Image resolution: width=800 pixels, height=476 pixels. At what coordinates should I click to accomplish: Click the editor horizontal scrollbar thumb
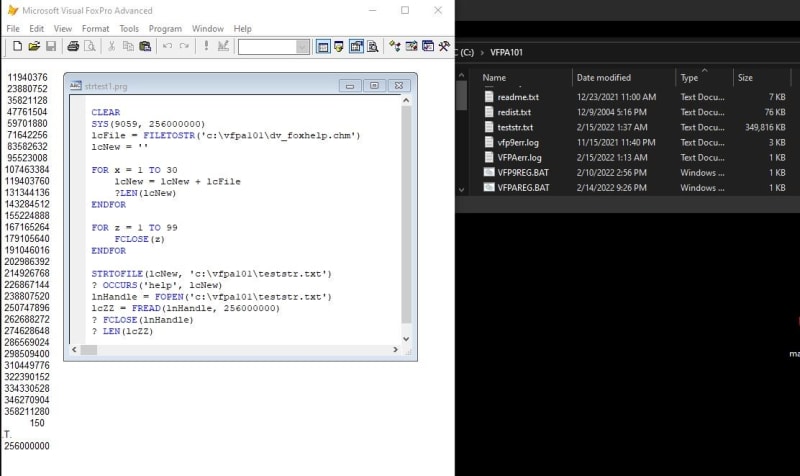pyautogui.click(x=89, y=349)
